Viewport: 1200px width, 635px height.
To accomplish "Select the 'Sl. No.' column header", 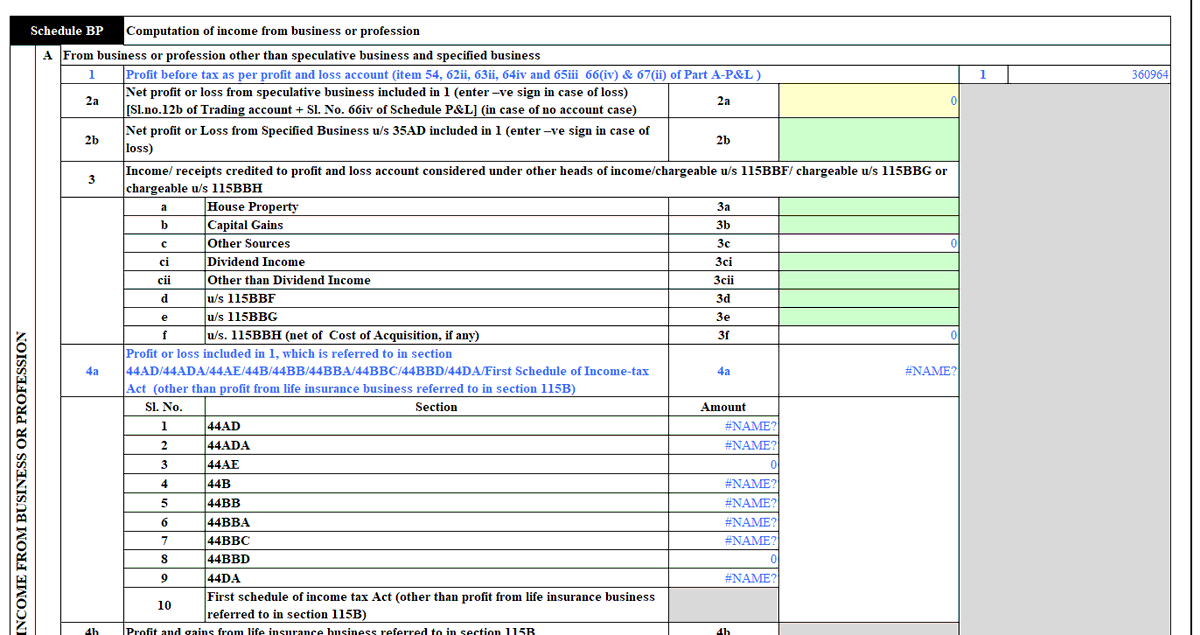I will [163, 407].
